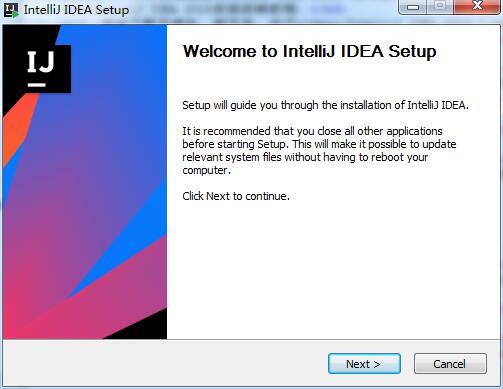Screen dimensions: 503x389
Task: Click the disabled maximize button in title bar
Action: pos(440,7)
